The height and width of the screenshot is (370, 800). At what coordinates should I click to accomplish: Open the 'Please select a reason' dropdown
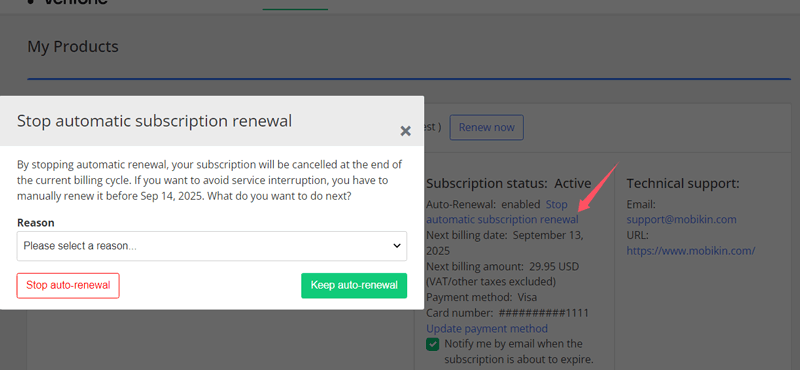click(212, 246)
